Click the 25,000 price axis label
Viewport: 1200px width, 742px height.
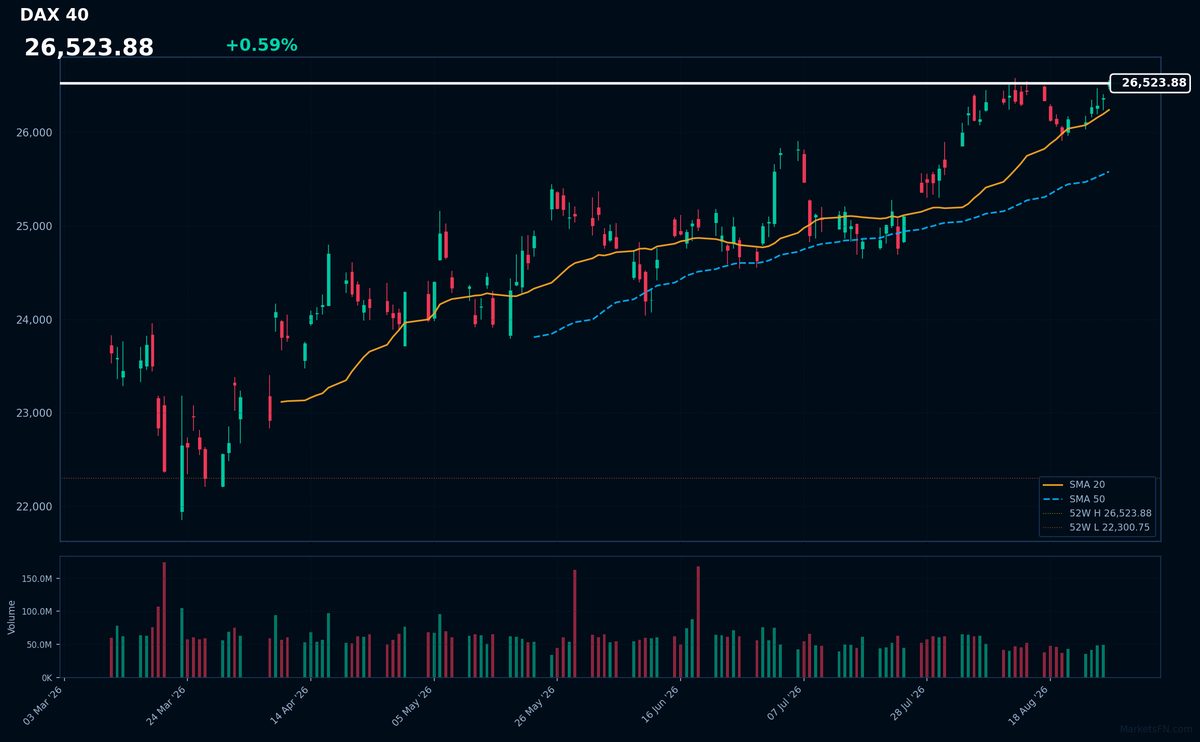(35, 226)
